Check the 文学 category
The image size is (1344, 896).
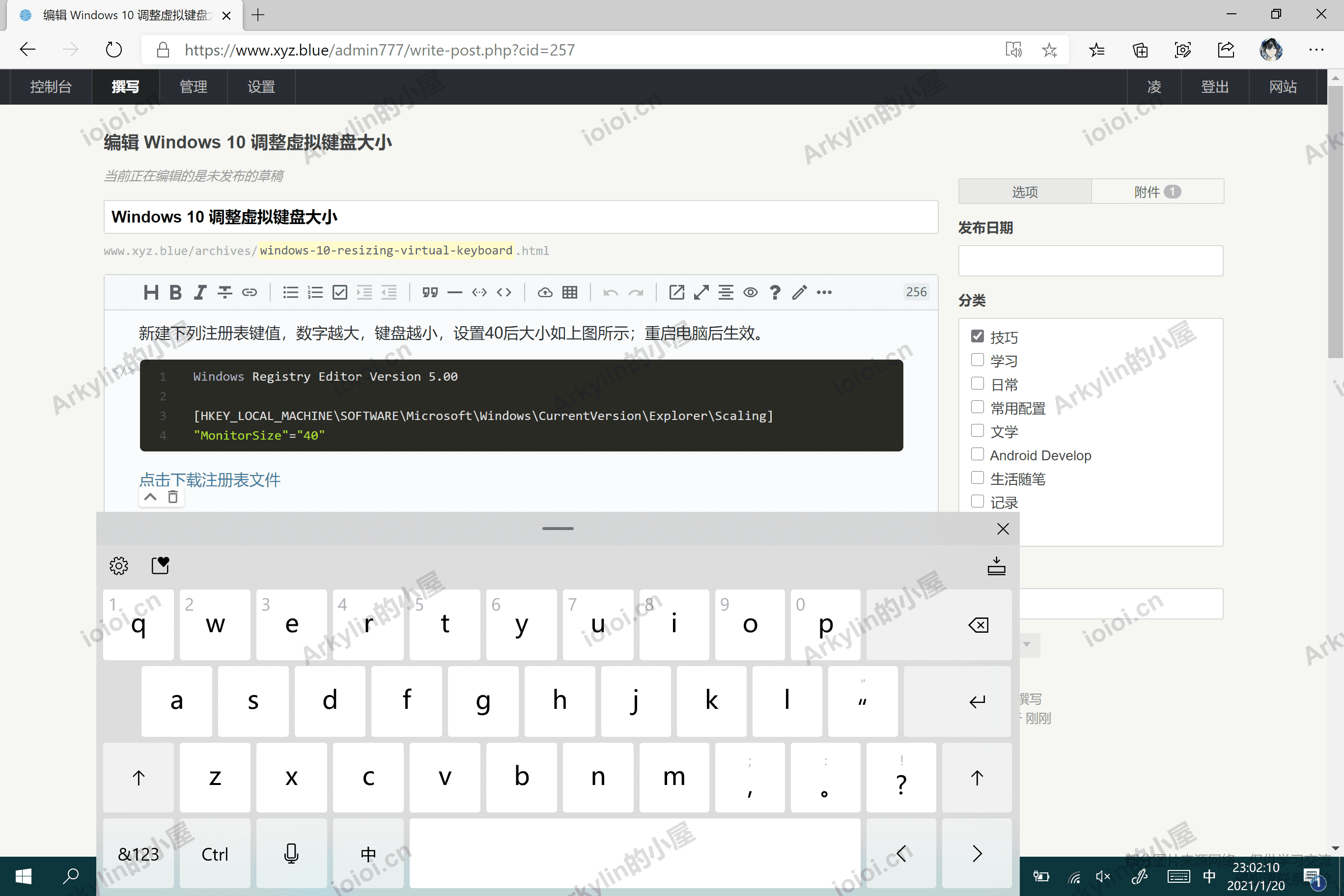point(977,431)
